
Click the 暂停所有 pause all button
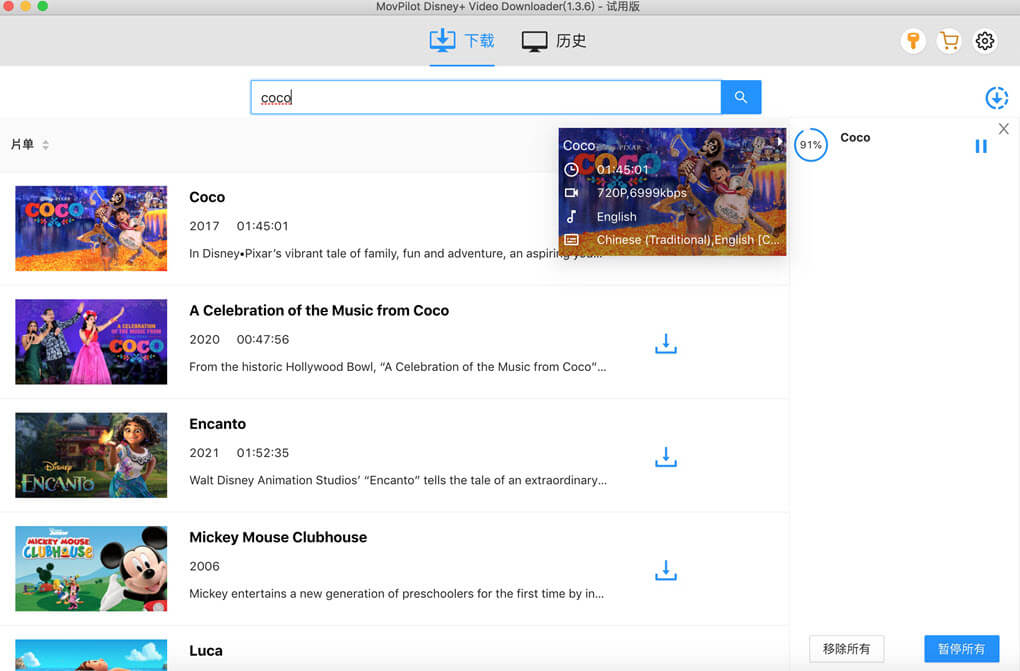pos(961,649)
